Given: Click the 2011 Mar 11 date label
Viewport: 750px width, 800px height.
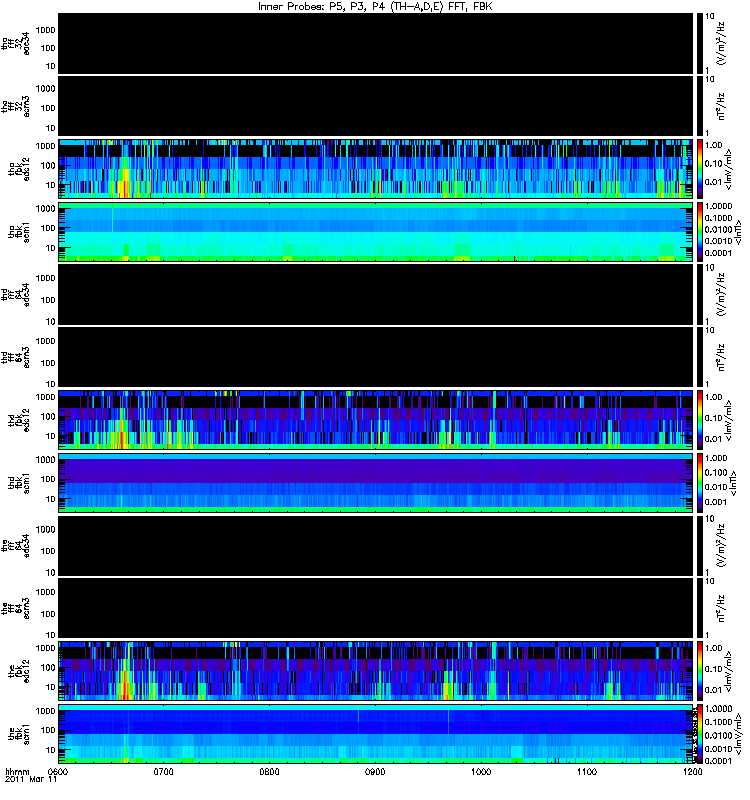Looking at the screenshot, I should tap(31, 780).
